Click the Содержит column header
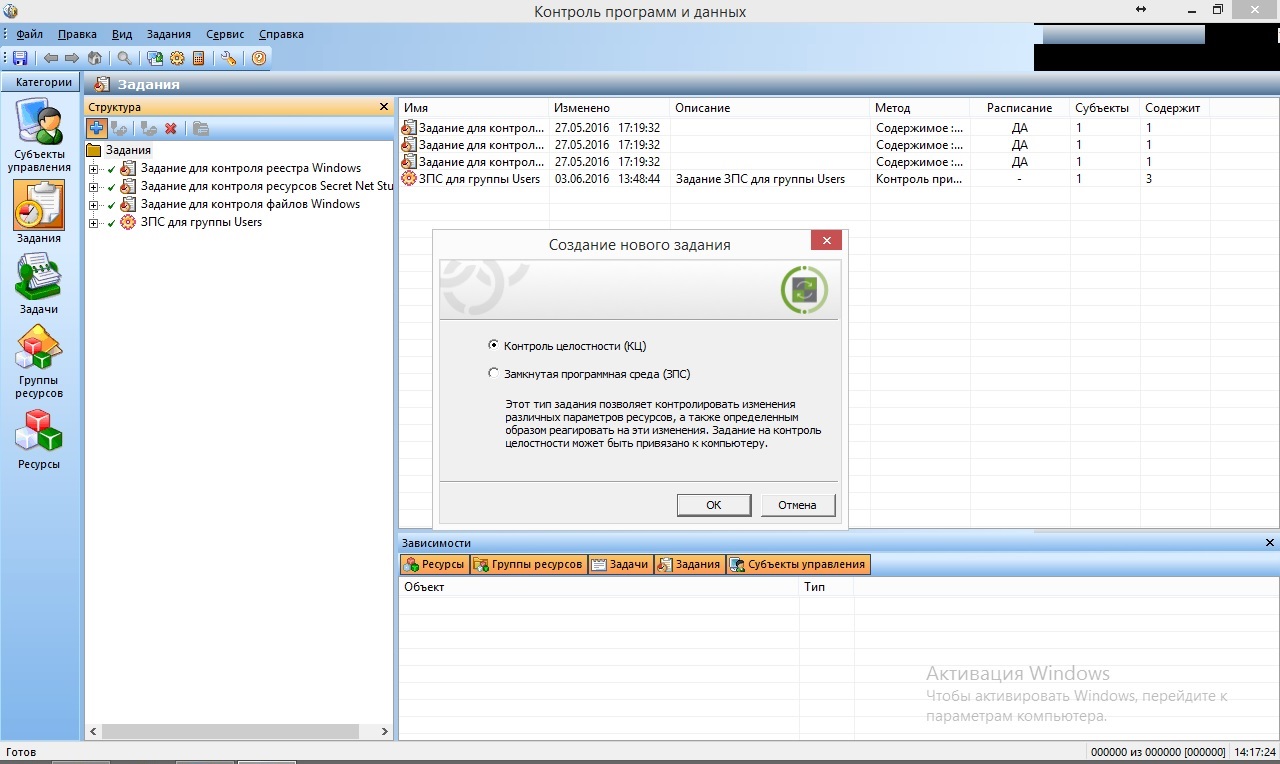Image resolution: width=1280 pixels, height=764 pixels. point(1175,108)
